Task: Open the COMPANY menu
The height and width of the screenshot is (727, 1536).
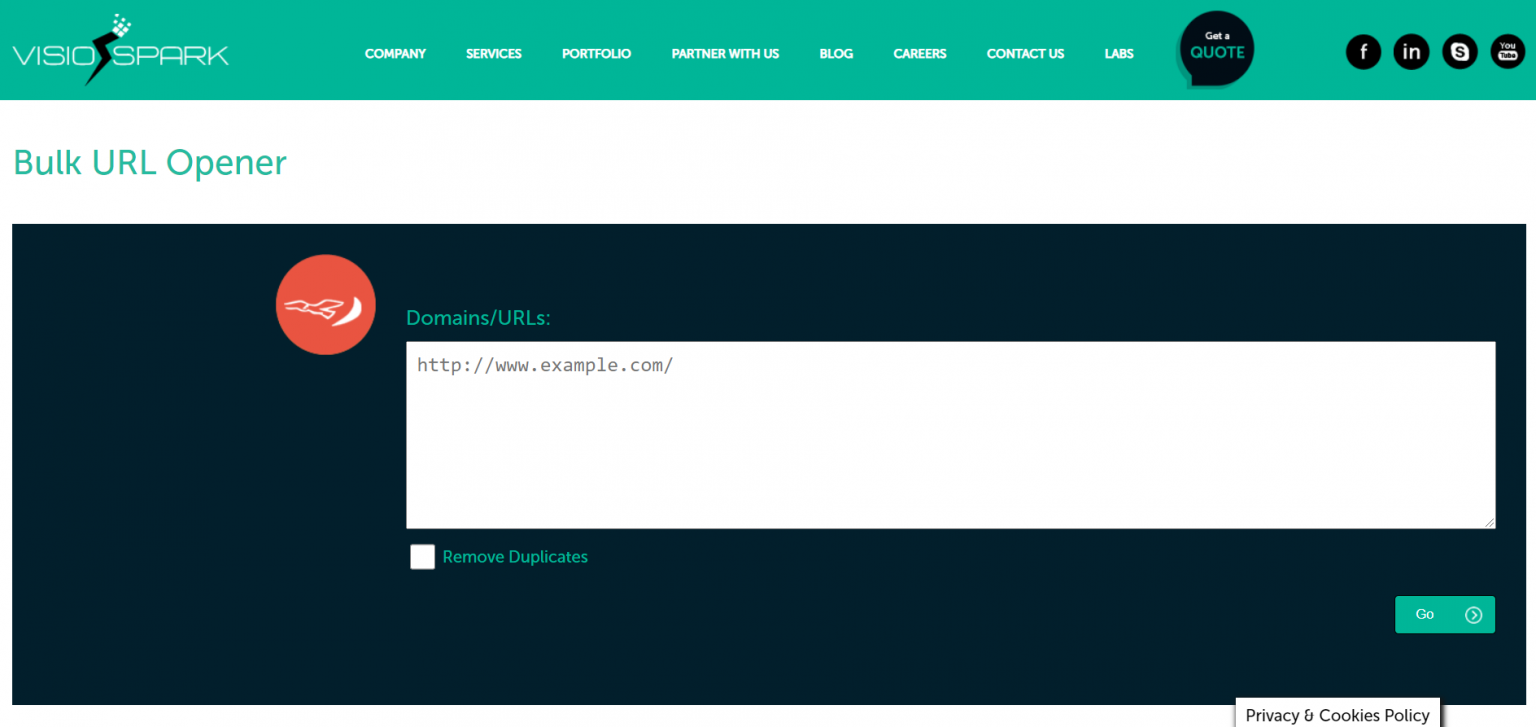Action: (395, 54)
